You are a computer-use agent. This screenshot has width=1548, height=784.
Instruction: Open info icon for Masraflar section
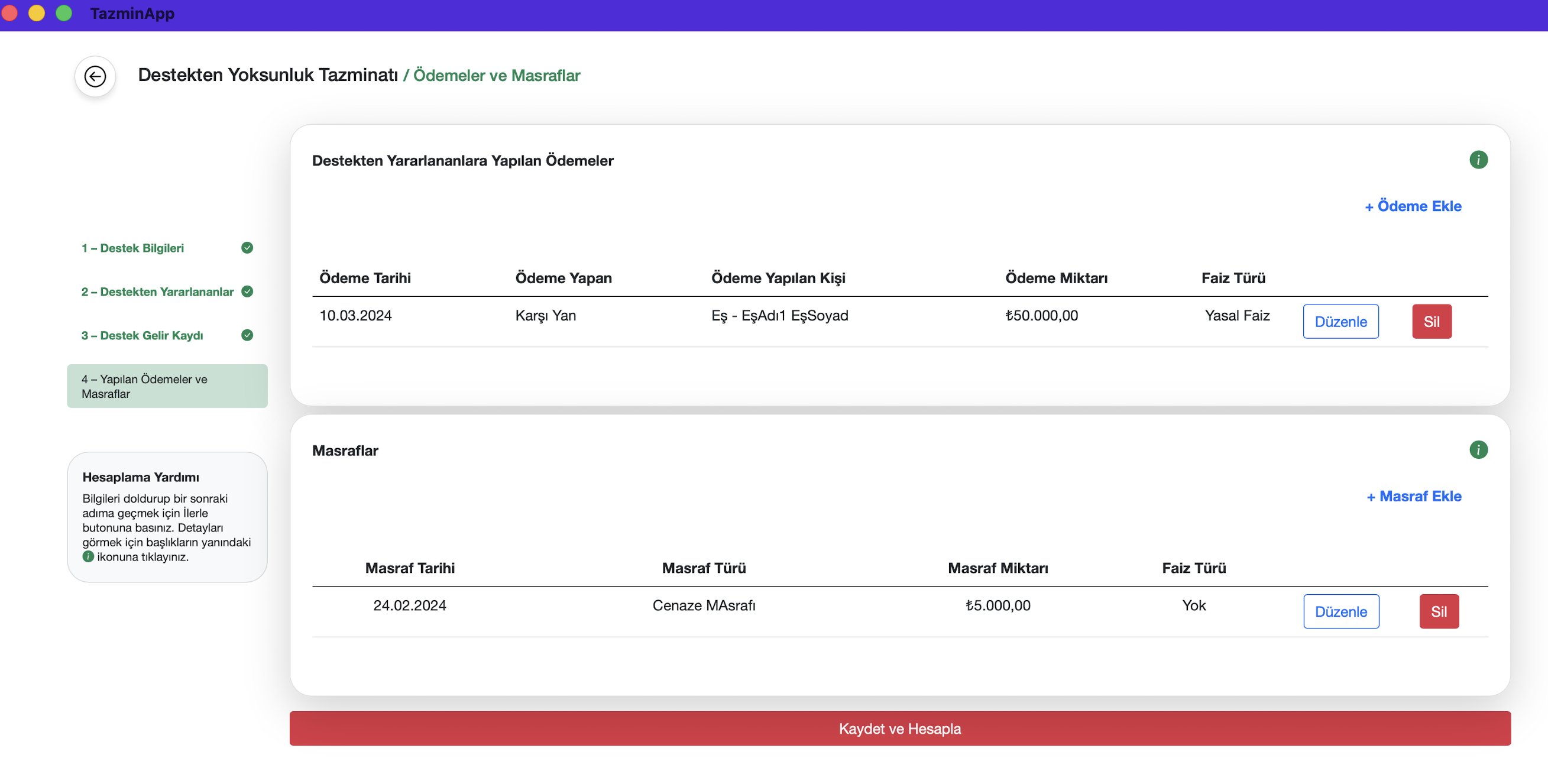(1478, 450)
